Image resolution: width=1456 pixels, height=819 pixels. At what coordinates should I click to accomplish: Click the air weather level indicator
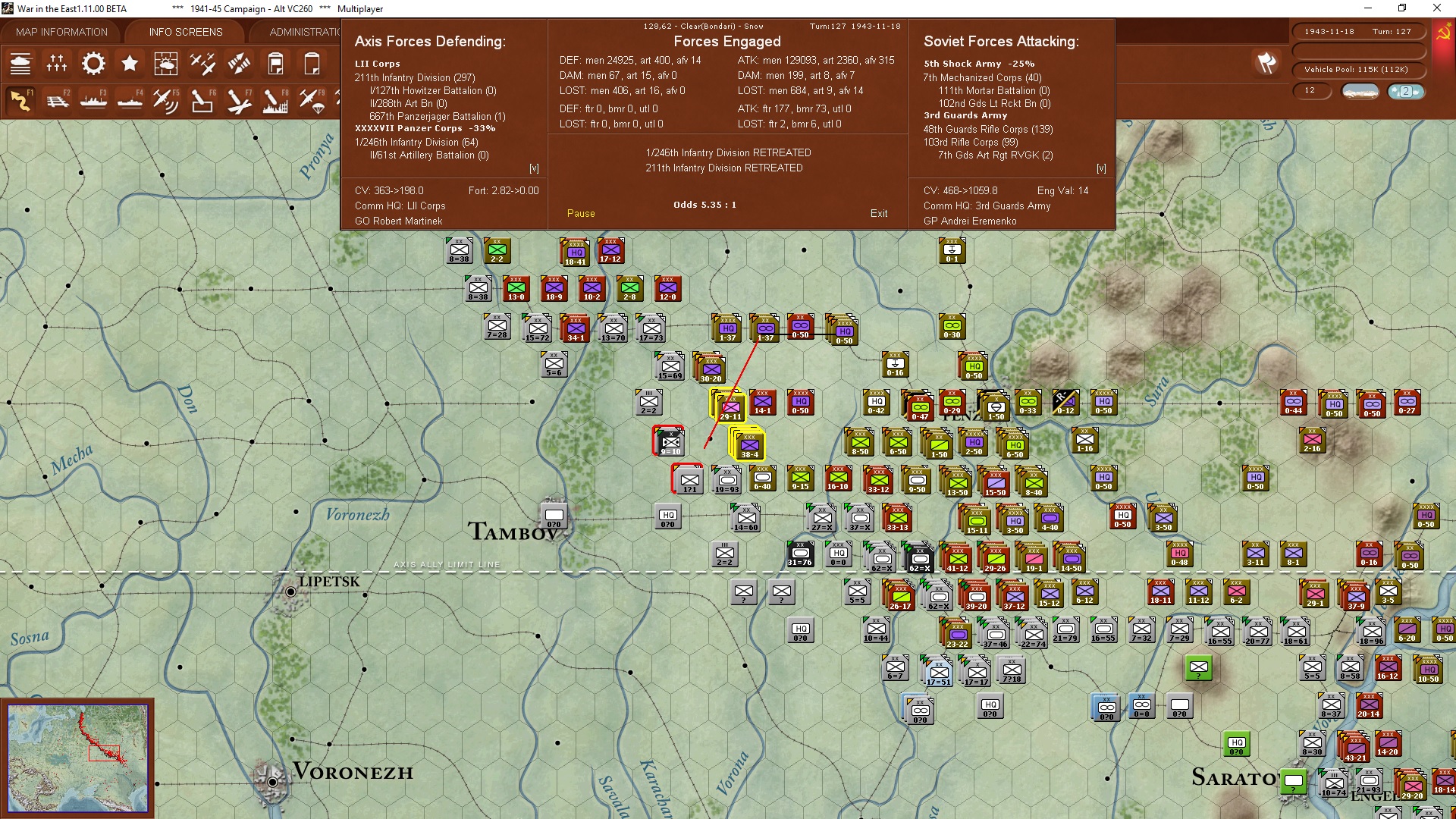coord(1405,91)
